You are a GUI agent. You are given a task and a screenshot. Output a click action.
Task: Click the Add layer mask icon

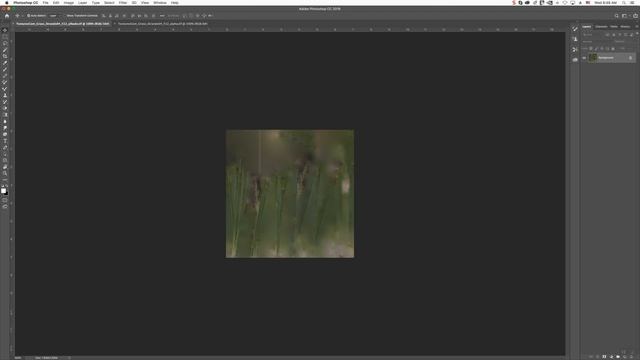(604, 356)
